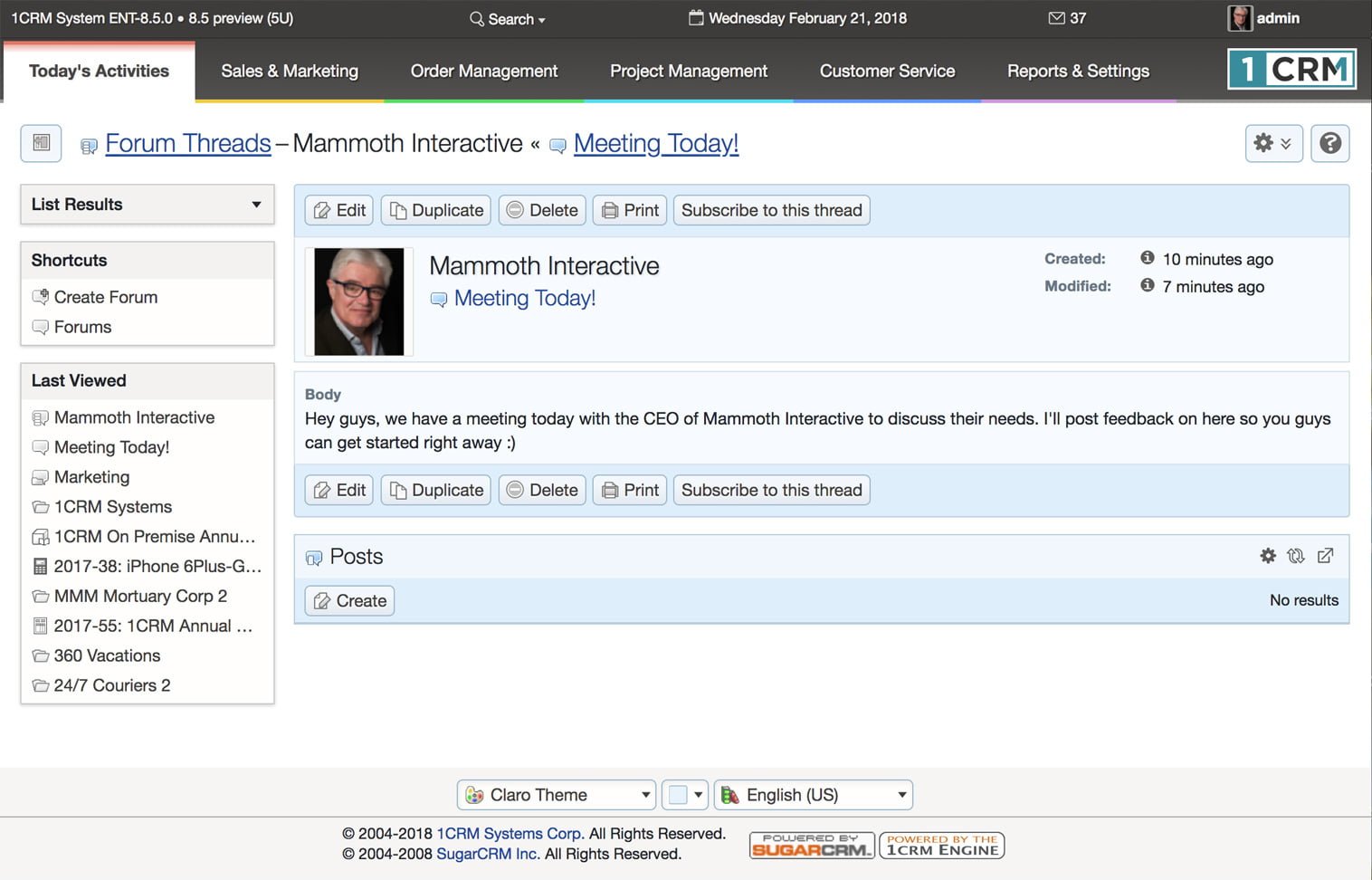Click the top Subscribe to this thread button
The image size is (1372, 880).
772,210
